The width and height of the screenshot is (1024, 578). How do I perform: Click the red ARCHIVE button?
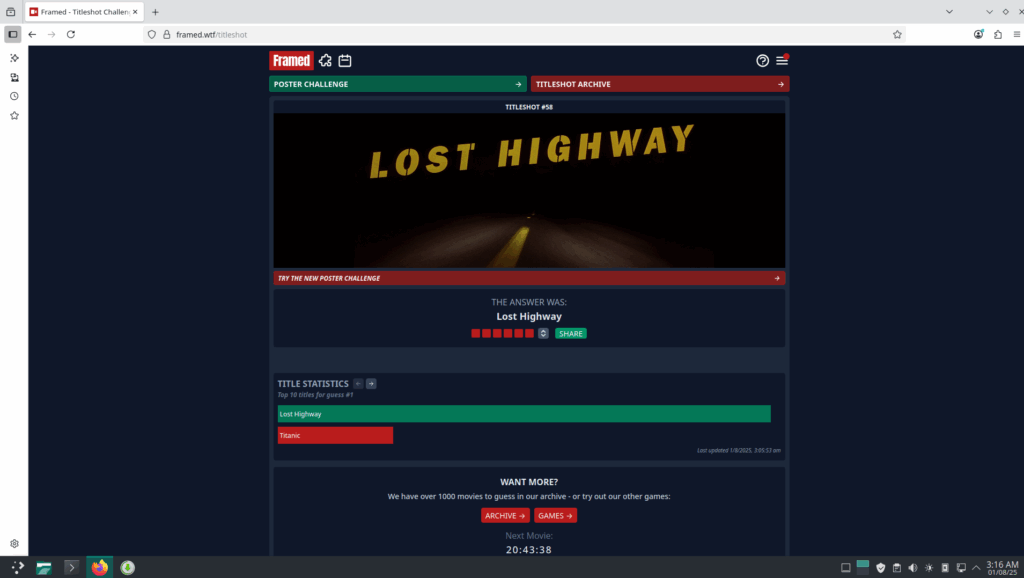click(x=505, y=516)
